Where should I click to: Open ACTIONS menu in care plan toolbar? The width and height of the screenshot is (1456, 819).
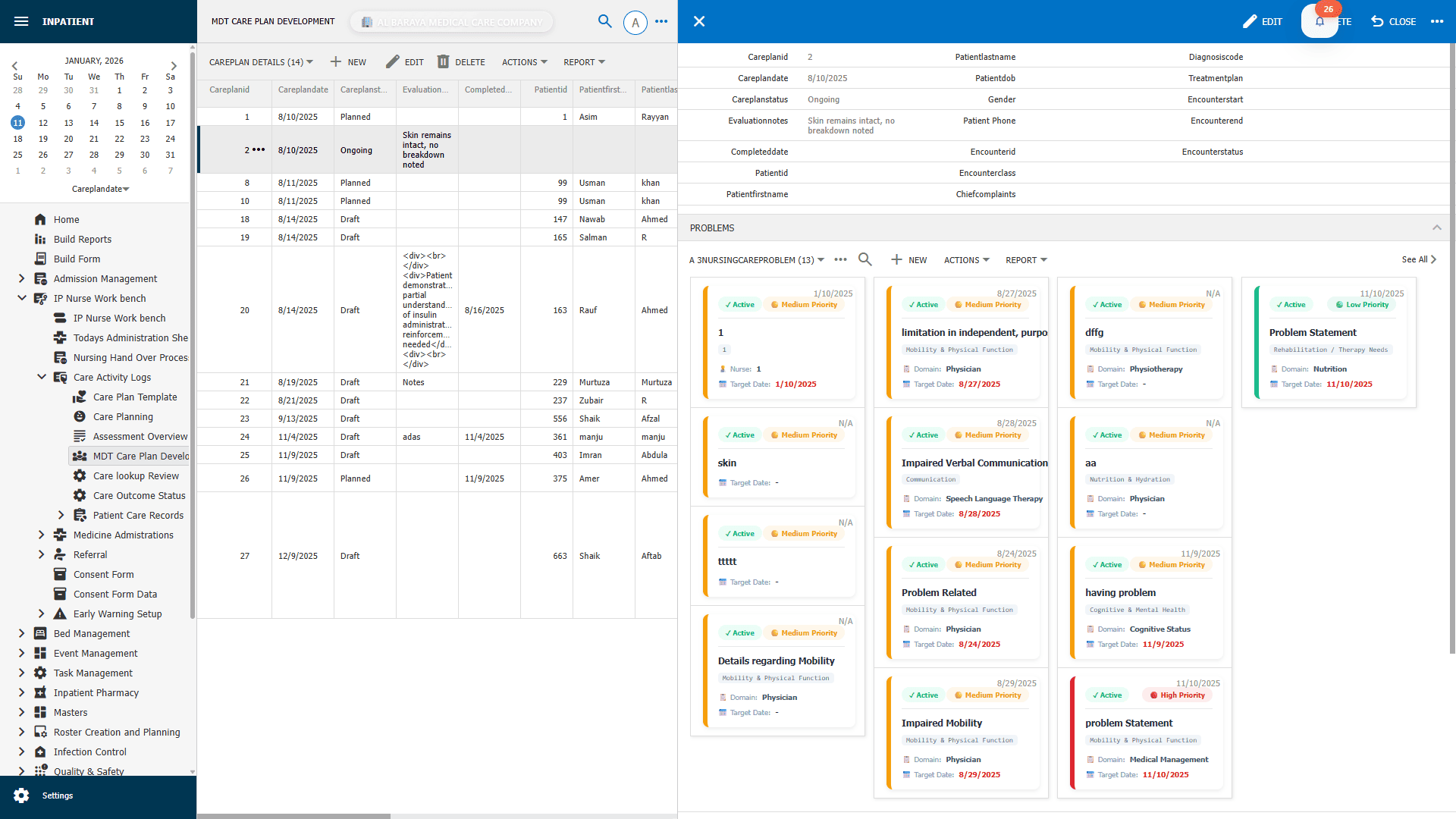tap(524, 61)
